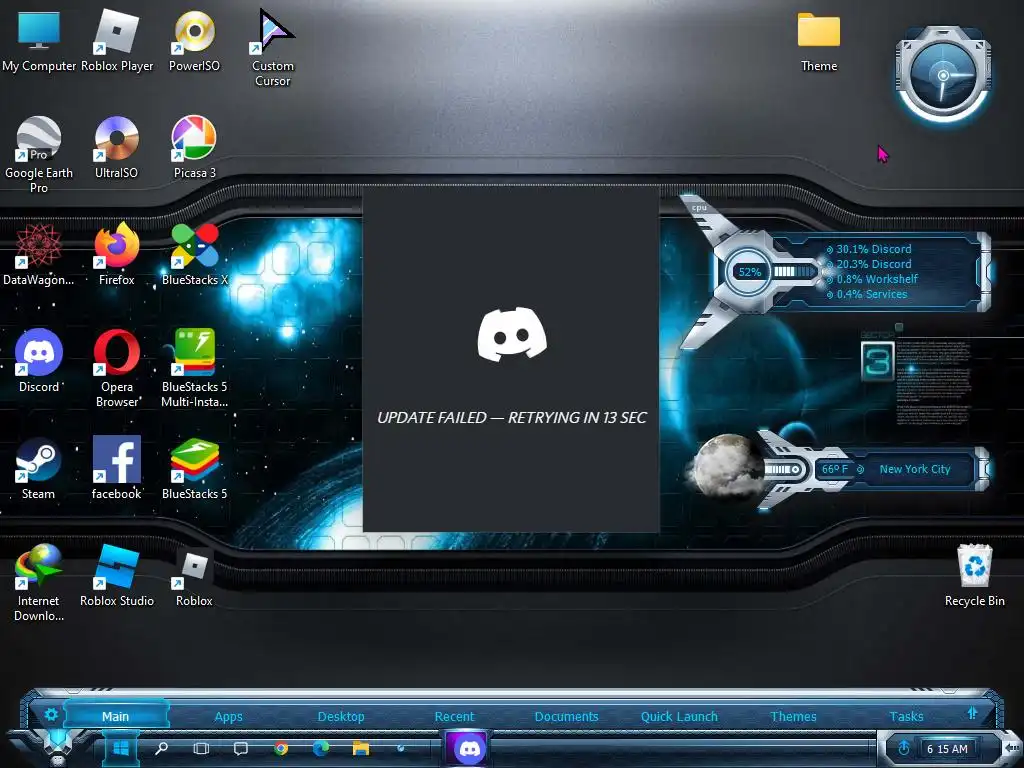Click the Update Failed retry message
Image resolution: width=1024 pixels, height=768 pixels.
(511, 417)
